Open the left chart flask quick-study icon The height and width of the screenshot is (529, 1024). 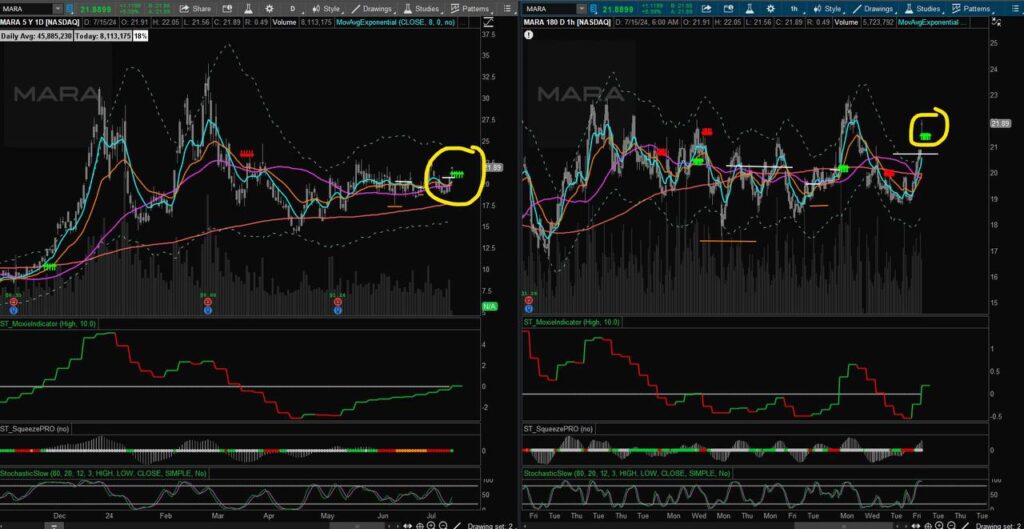(249, 8)
